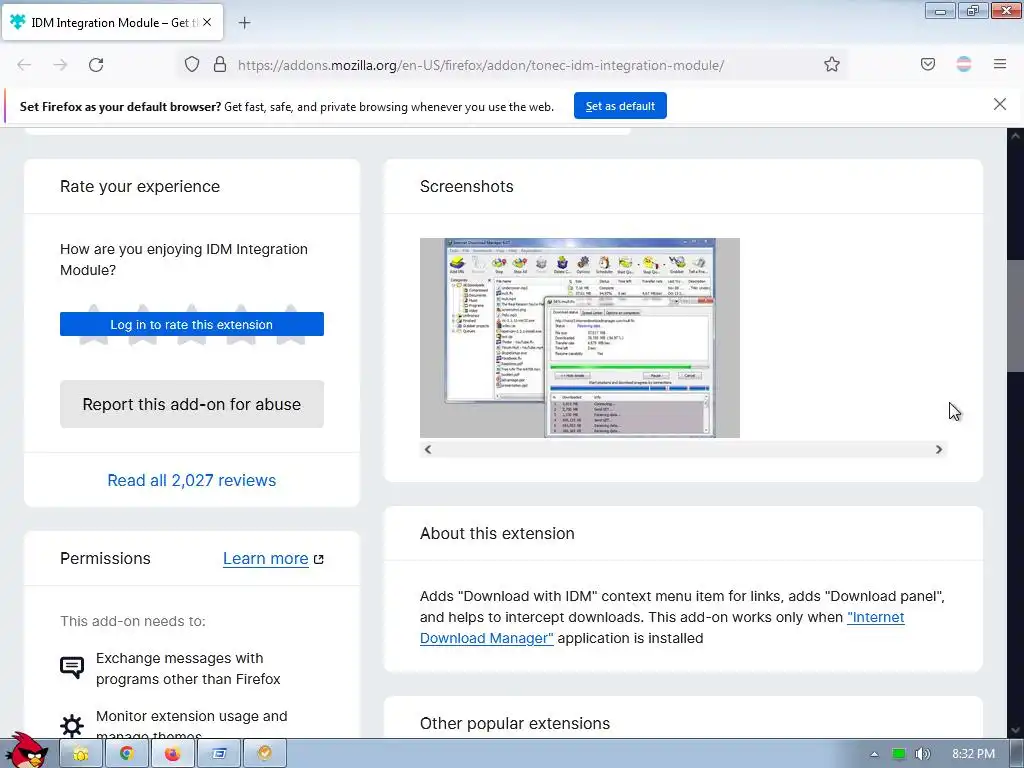The width and height of the screenshot is (1024, 768).
Task: Read all 2,027 reviews
Action: point(191,481)
